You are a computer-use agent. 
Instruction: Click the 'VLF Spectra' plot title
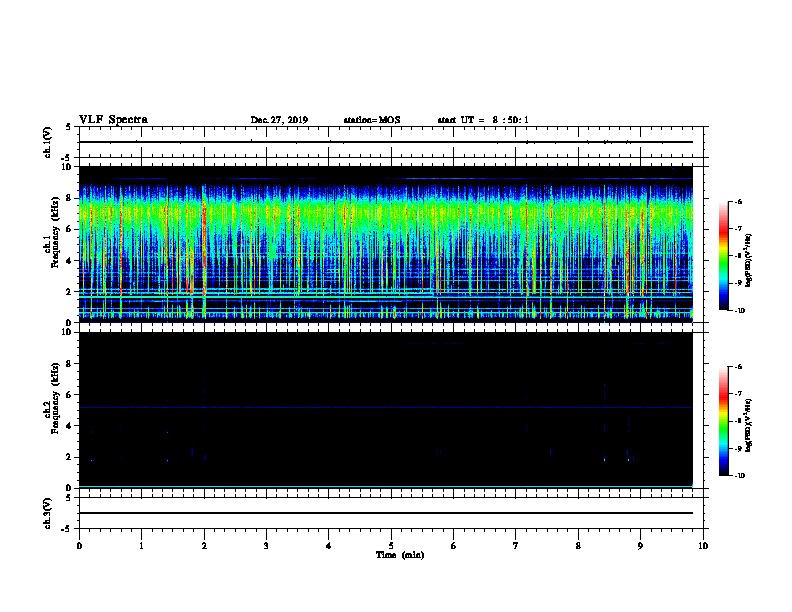[x=113, y=120]
